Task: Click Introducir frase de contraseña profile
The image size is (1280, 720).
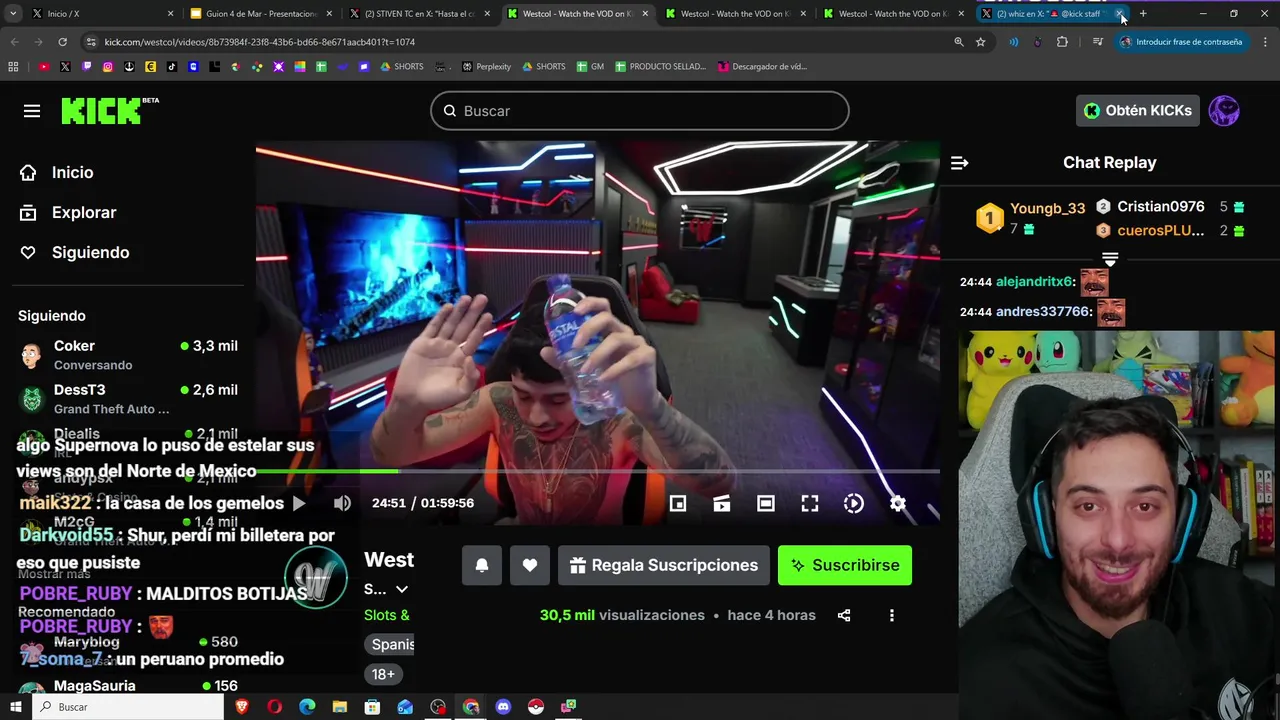Action: coord(1180,42)
